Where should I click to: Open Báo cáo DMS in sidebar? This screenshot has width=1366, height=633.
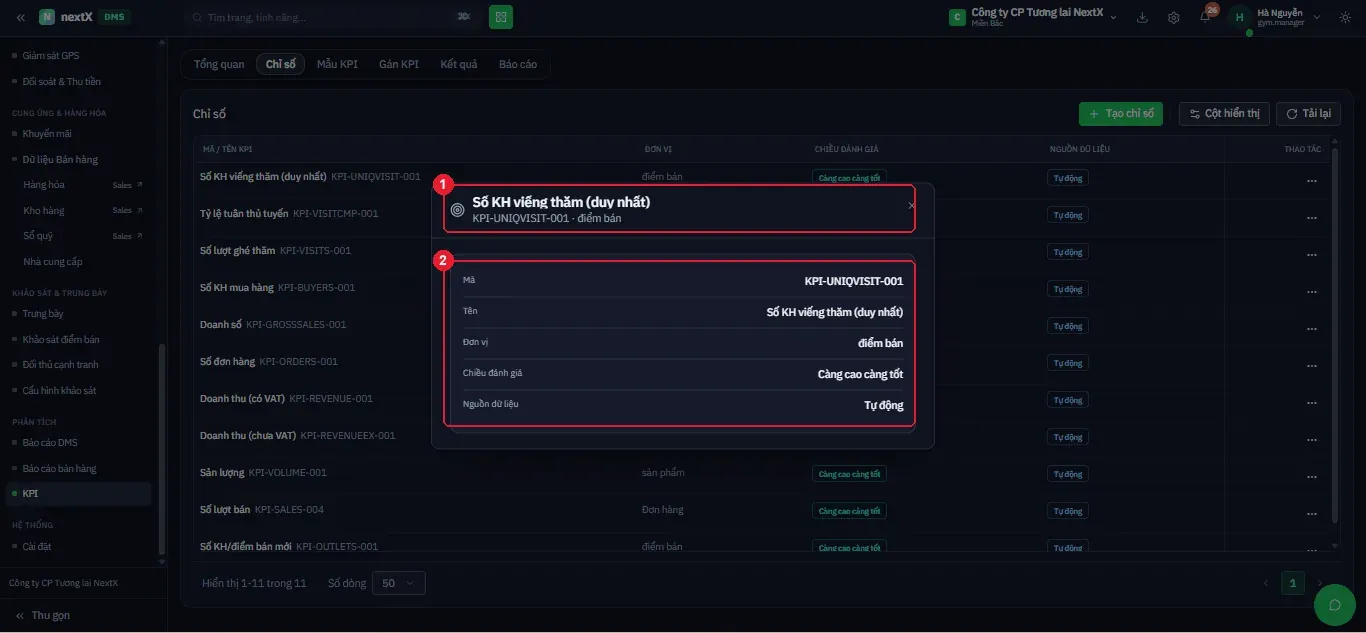(50, 442)
